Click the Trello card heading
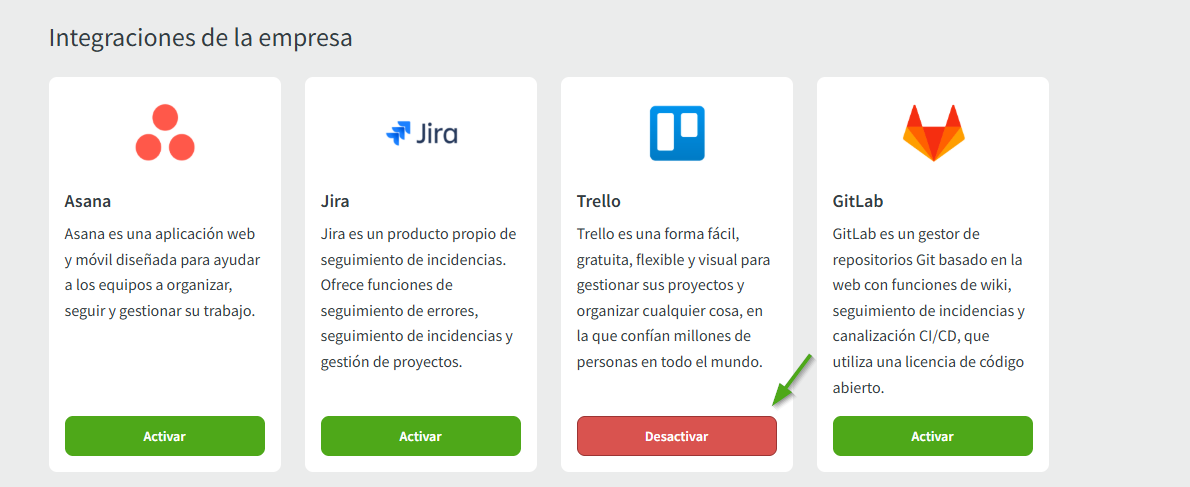 click(x=599, y=201)
